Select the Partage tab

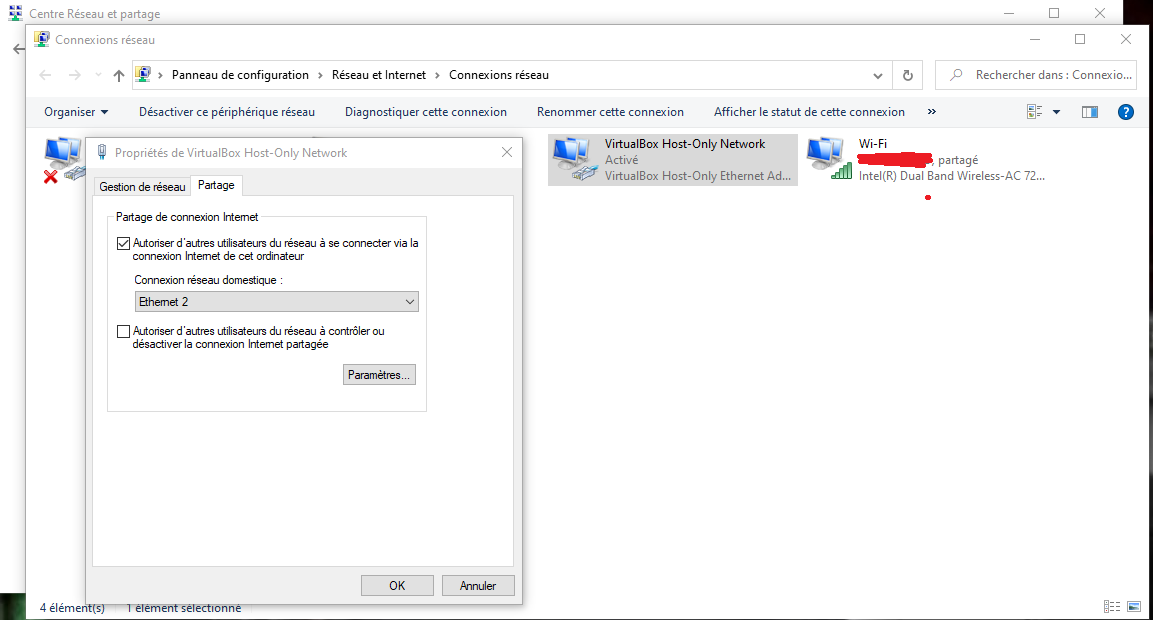(x=216, y=185)
